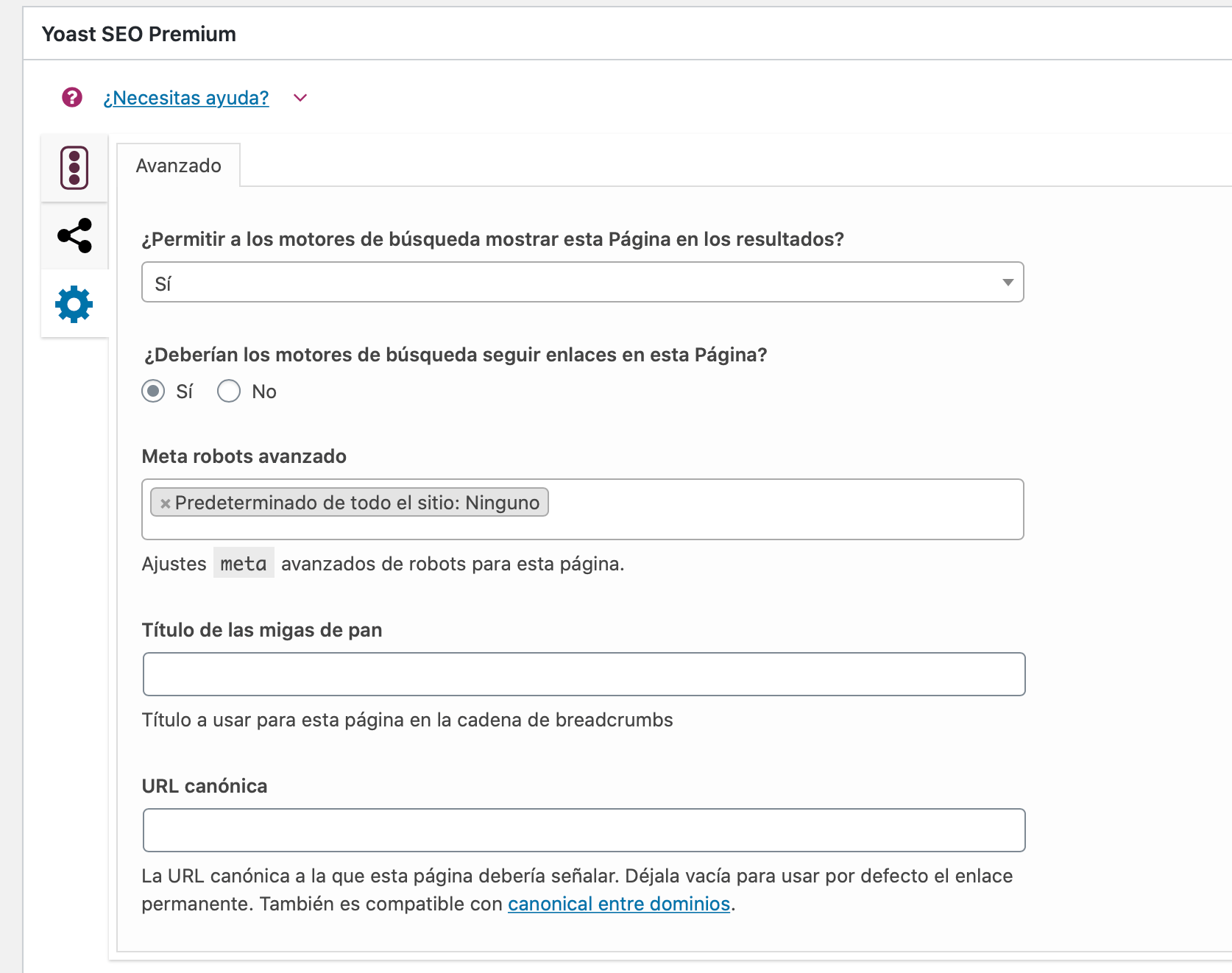Click the 'No' radio label text
Image resolution: width=1232 pixels, height=973 pixels.
[x=264, y=392]
